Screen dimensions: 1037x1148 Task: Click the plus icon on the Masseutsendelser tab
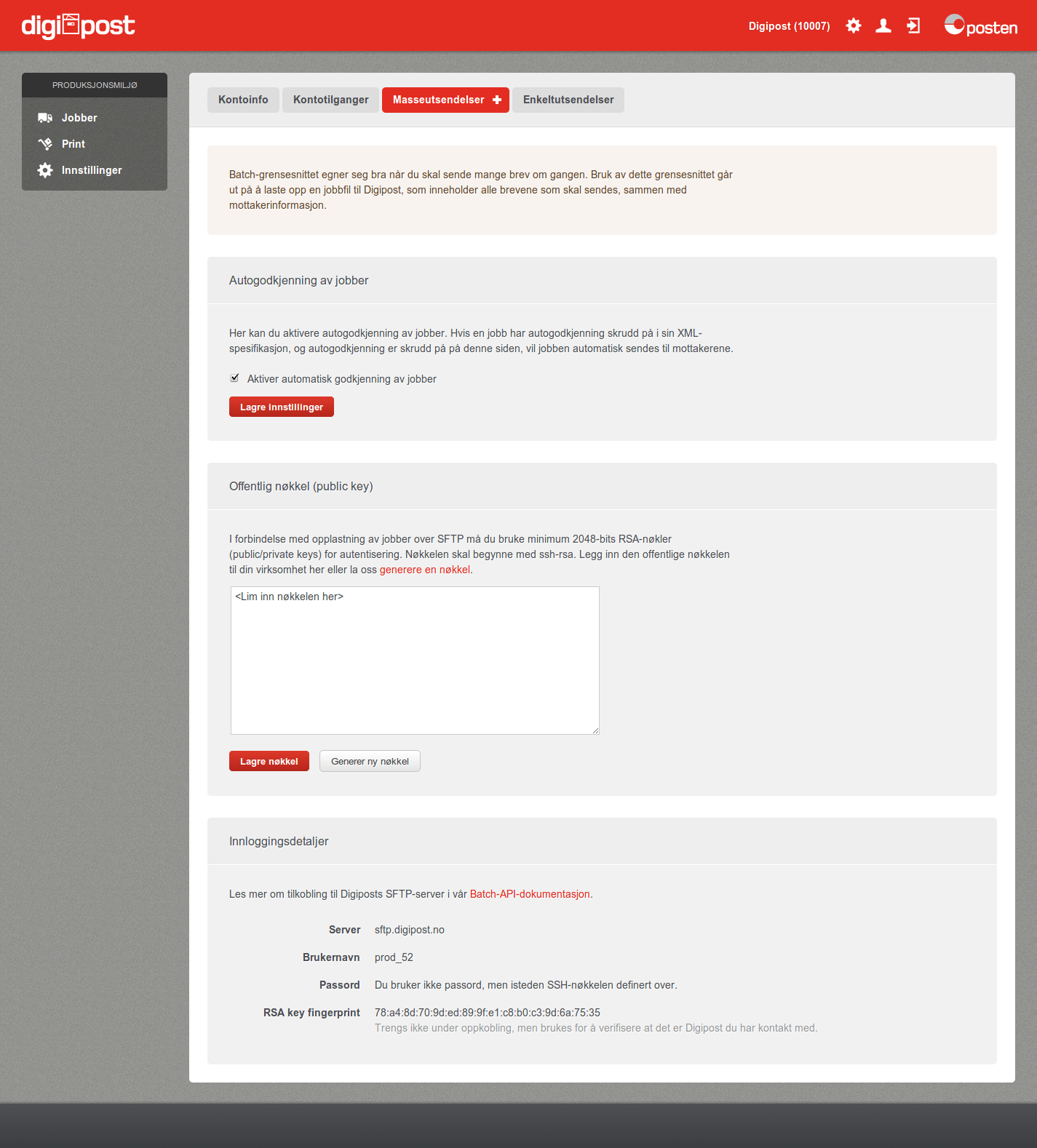tap(497, 100)
